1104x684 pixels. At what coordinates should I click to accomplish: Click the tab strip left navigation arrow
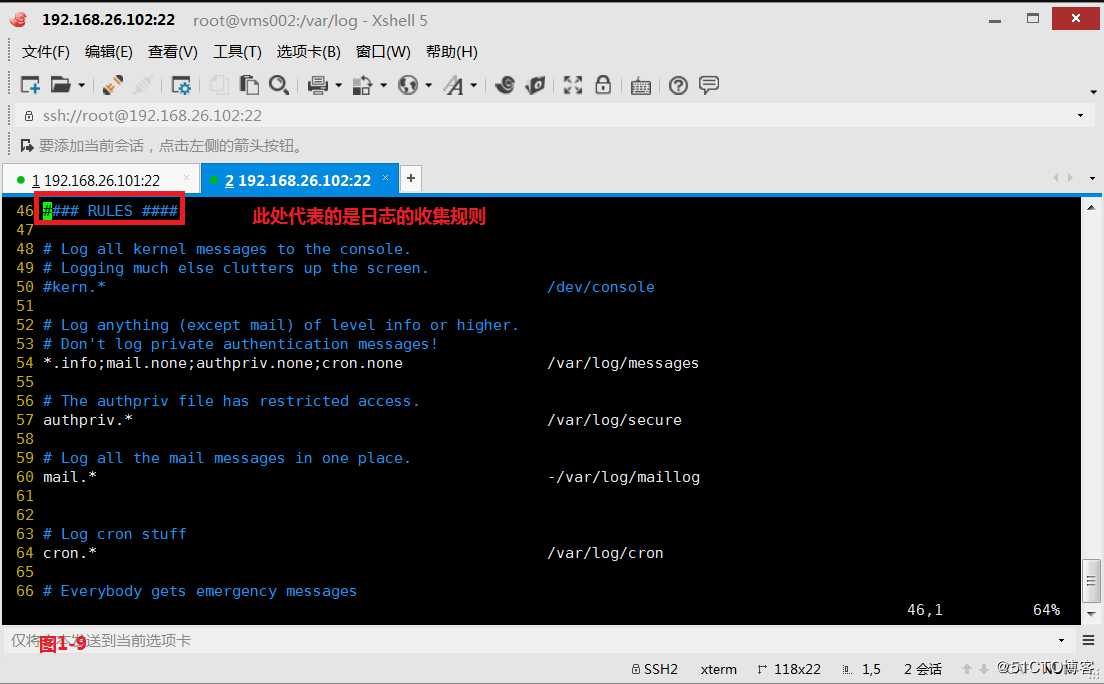(x=1055, y=178)
